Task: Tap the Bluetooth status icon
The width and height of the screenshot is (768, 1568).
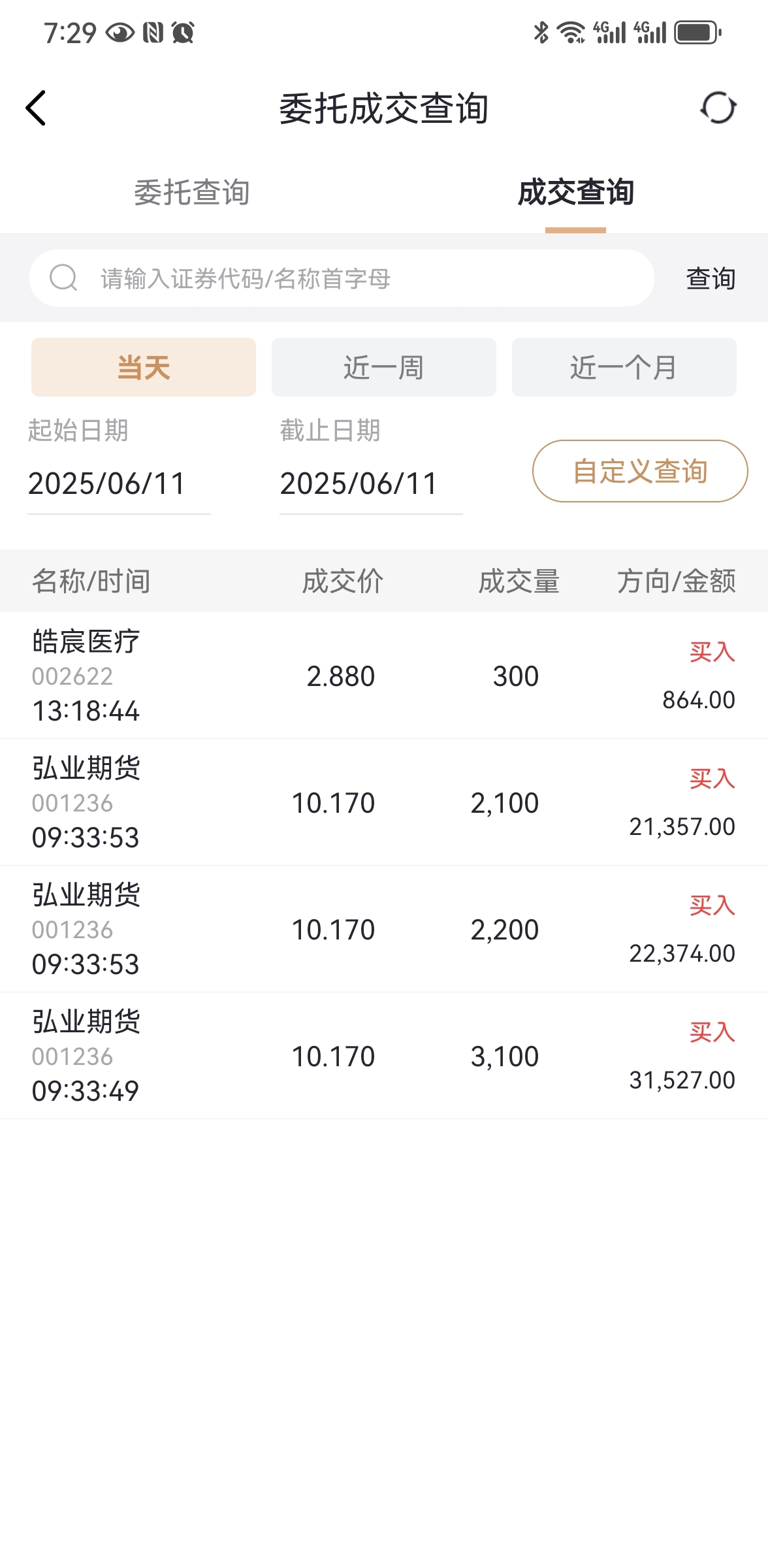Action: (x=541, y=32)
